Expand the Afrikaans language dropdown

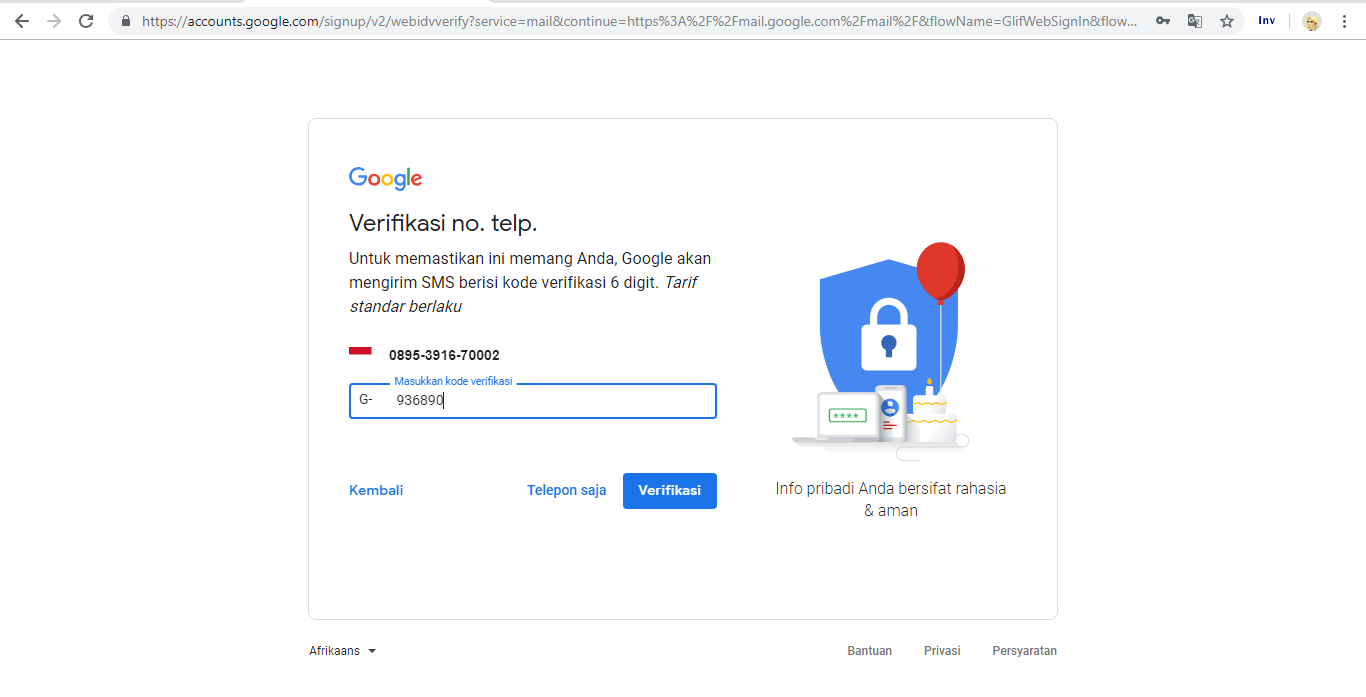click(343, 651)
